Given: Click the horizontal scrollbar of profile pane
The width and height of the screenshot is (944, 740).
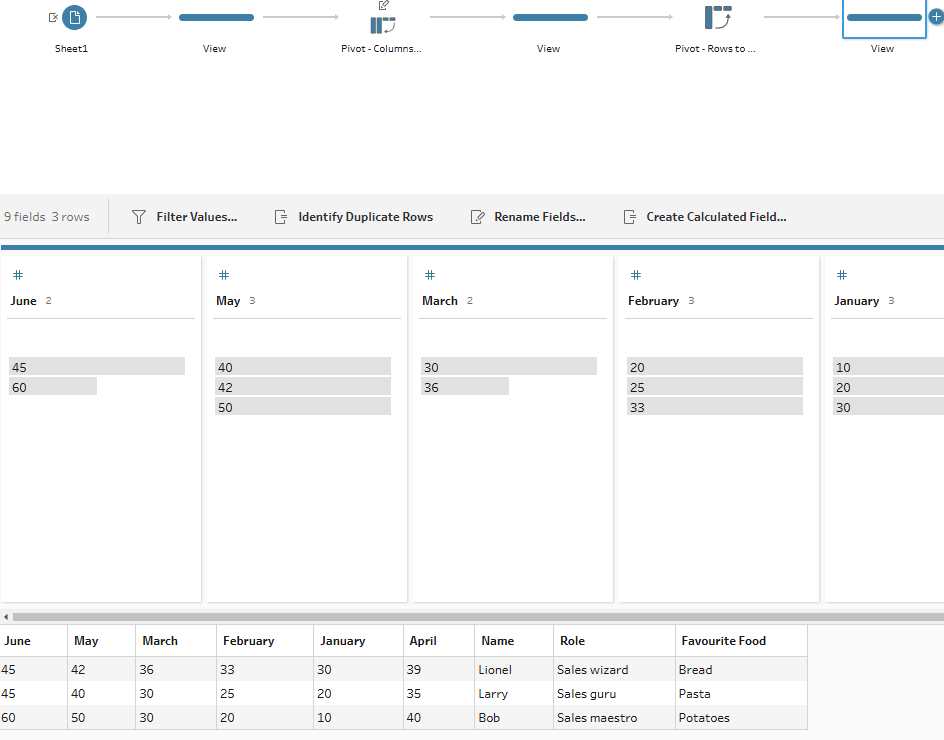Looking at the screenshot, I should (470, 617).
